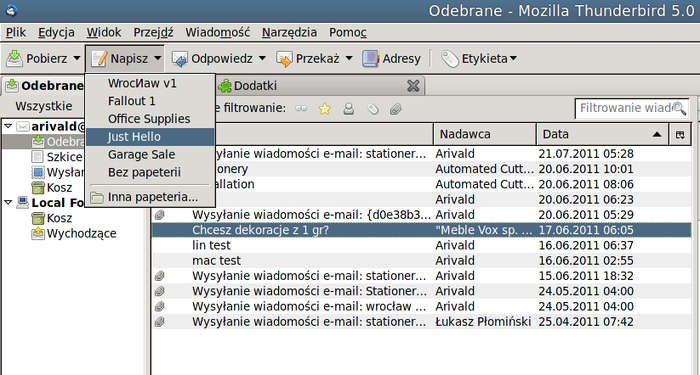Open the Przekaż dropdown arrow
Image resolution: width=700 pixels, height=375 pixels.
point(349,58)
